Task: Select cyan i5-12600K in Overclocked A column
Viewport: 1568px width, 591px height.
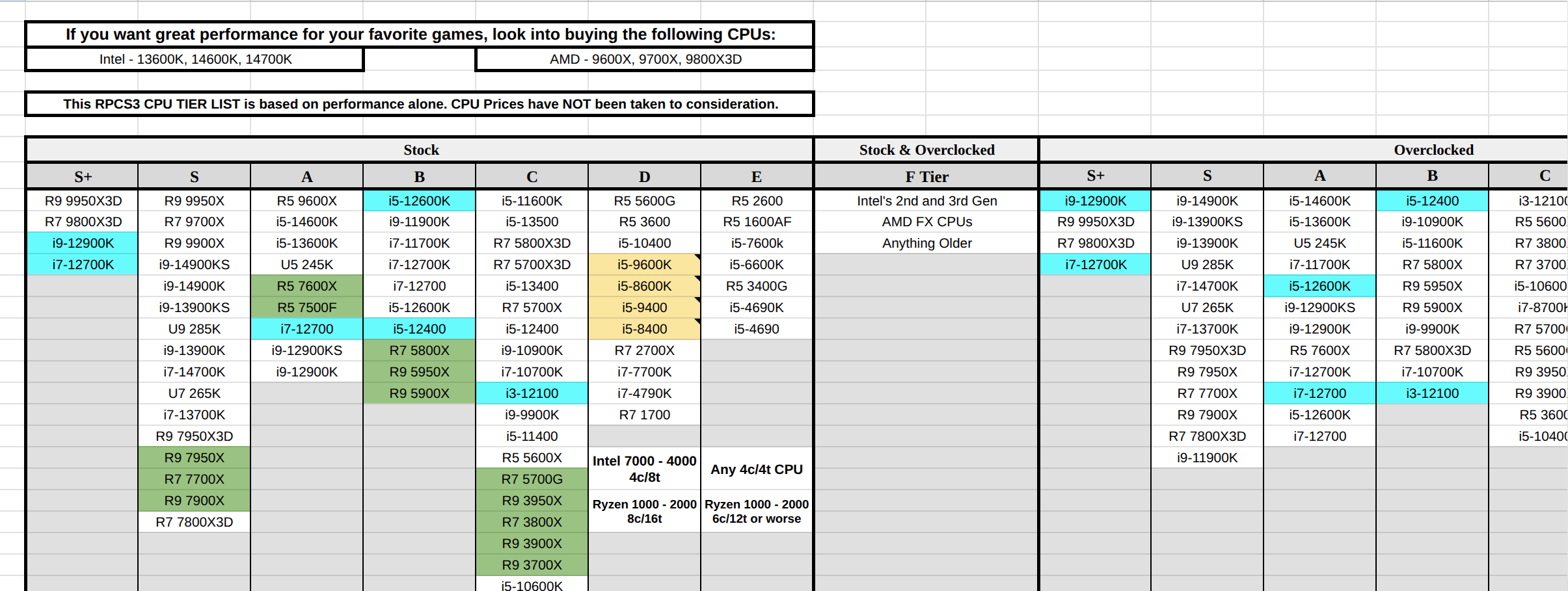Action: [1319, 286]
